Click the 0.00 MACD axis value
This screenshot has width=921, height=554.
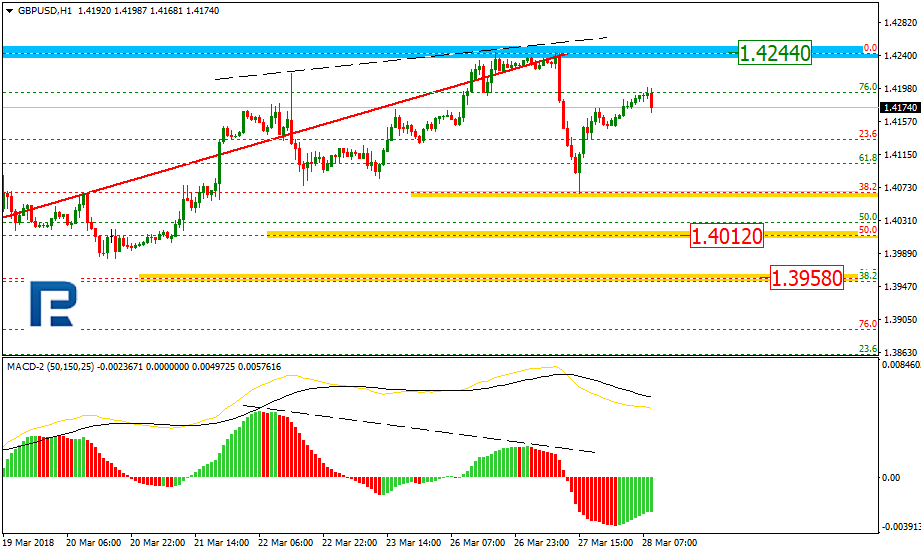[891, 477]
